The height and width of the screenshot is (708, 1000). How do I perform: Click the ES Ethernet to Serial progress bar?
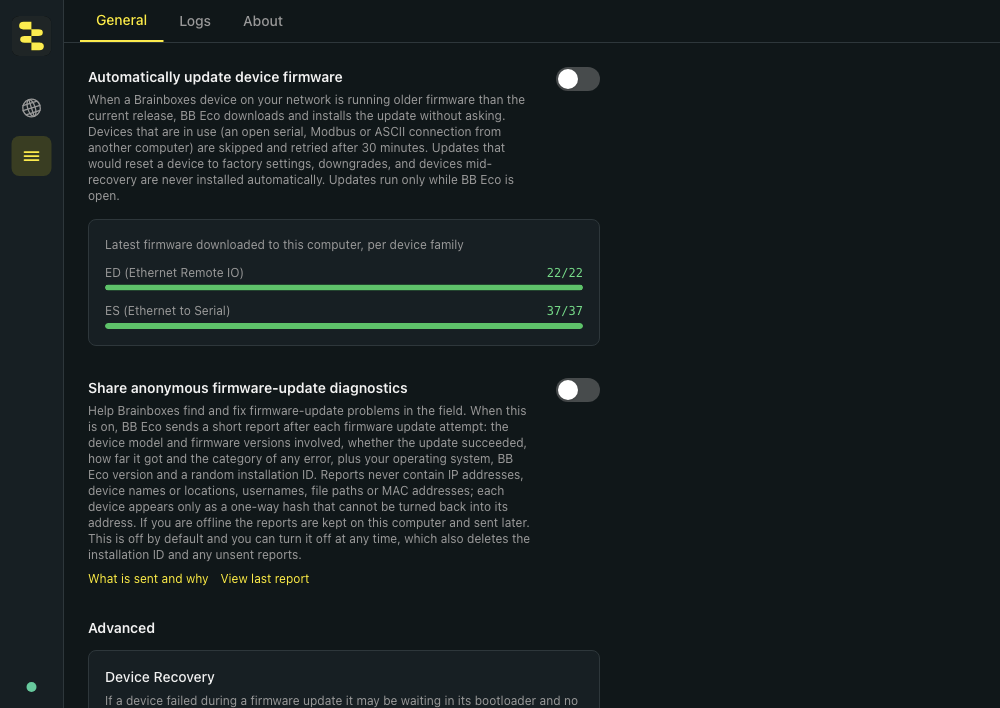click(x=344, y=326)
